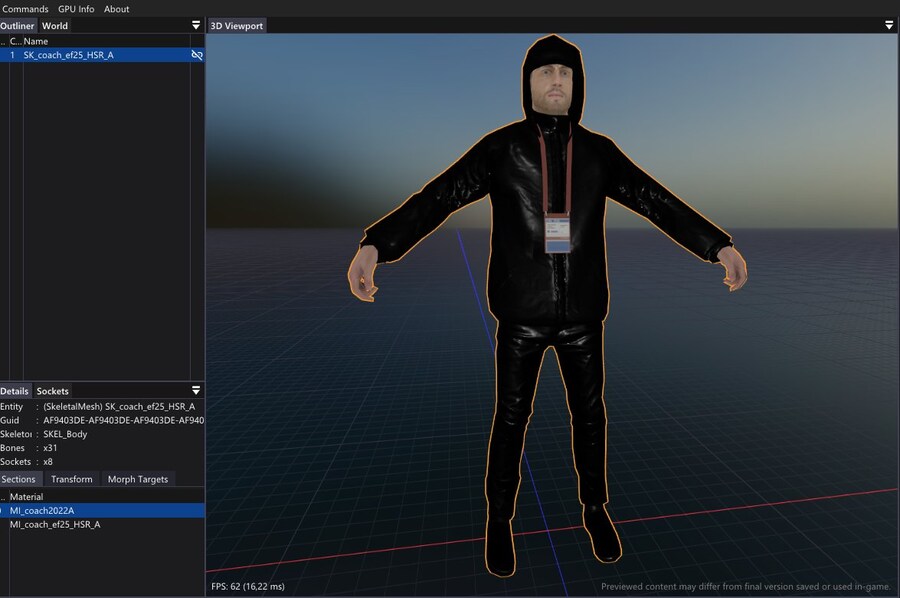Open the GPU Info menu
Viewport: 900px width, 598px height.
click(76, 9)
